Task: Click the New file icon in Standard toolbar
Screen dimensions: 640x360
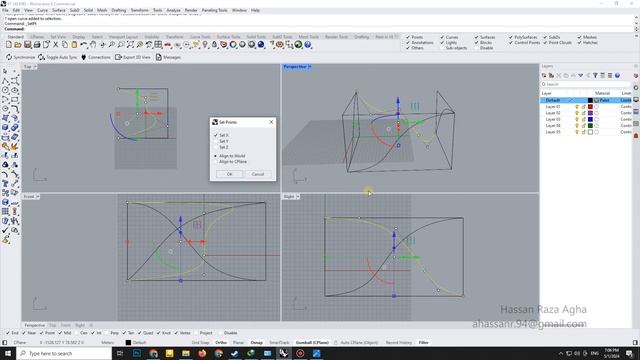Action: (9, 45)
